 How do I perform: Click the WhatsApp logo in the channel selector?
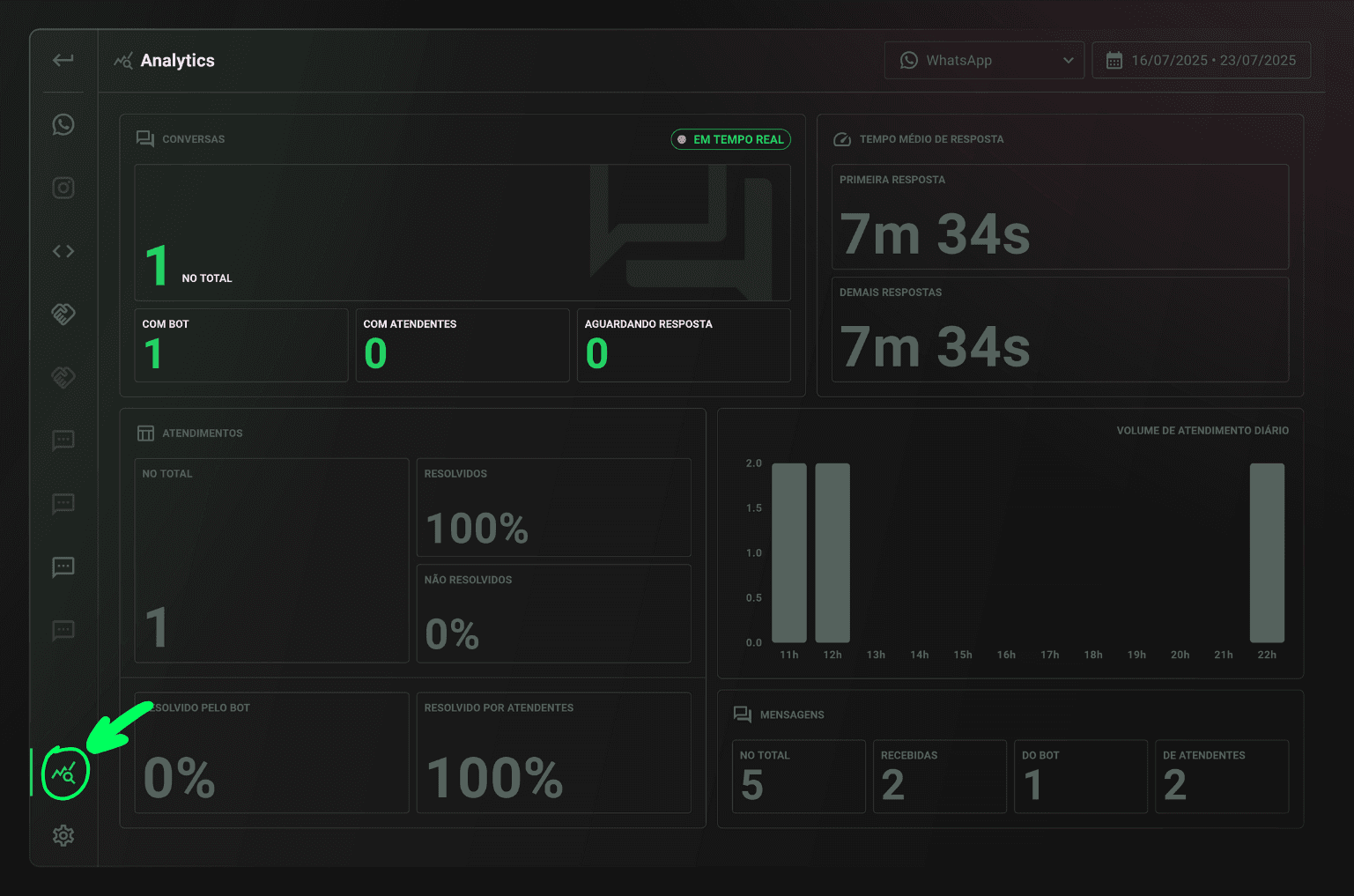coord(908,60)
